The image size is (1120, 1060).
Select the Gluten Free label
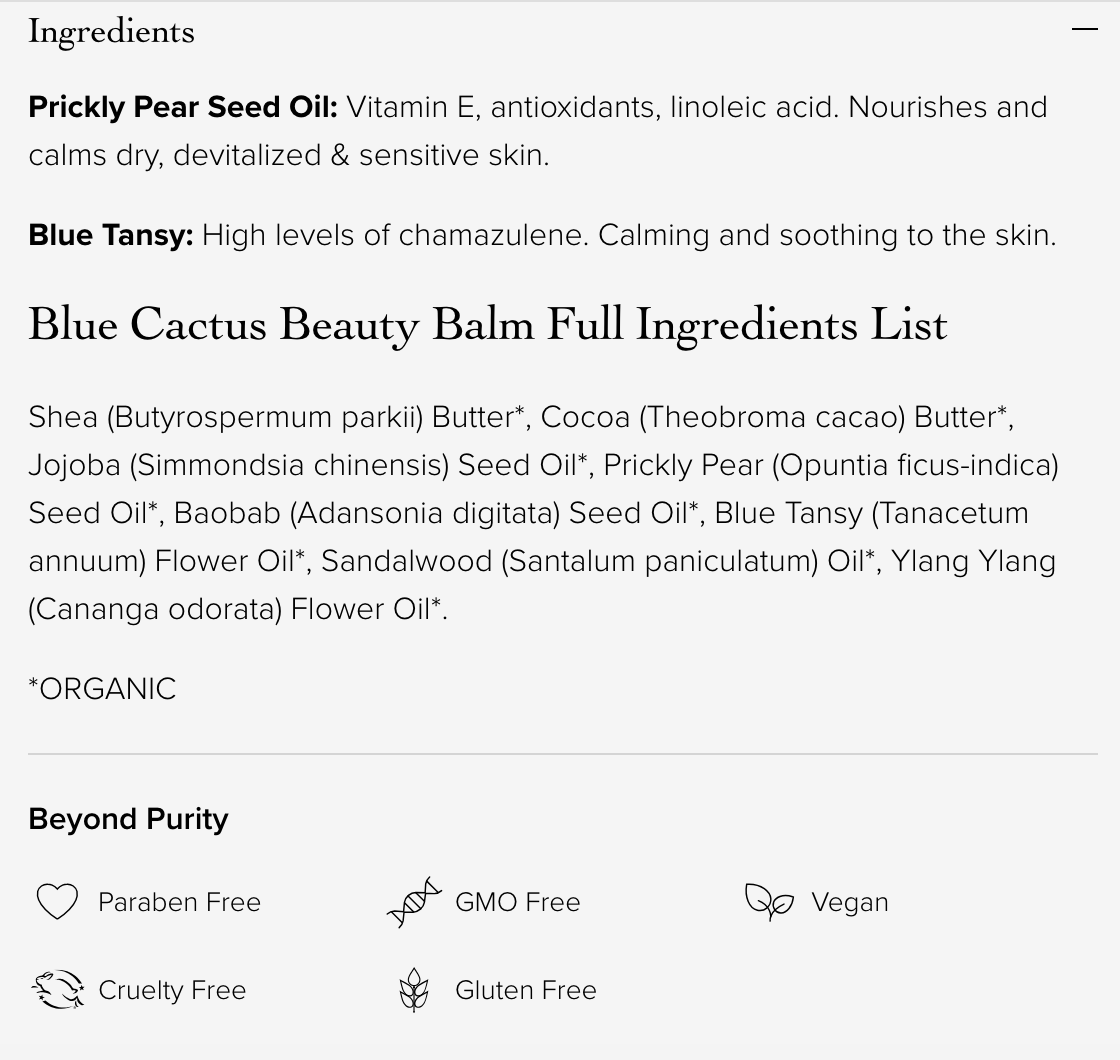click(x=525, y=990)
